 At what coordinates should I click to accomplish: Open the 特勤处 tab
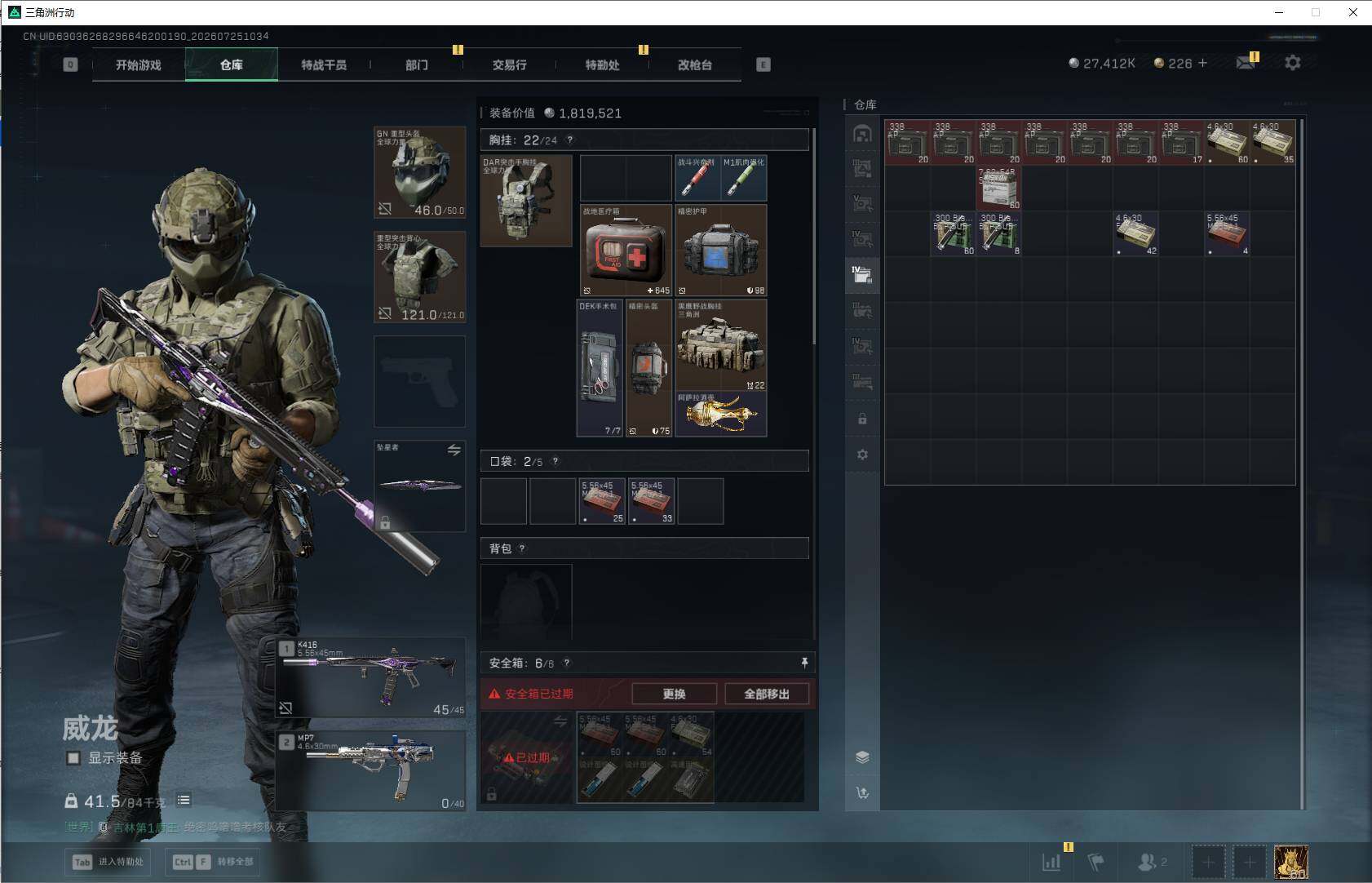pyautogui.click(x=602, y=64)
